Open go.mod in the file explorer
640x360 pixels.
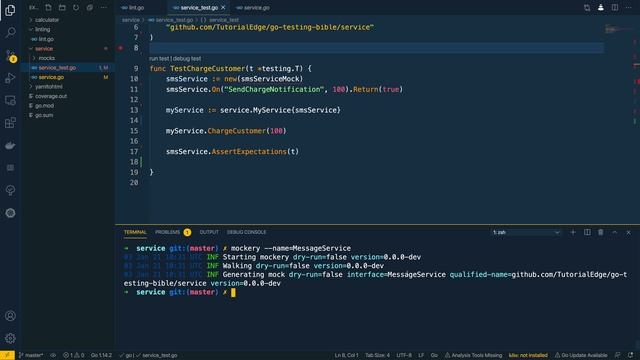click(44, 106)
